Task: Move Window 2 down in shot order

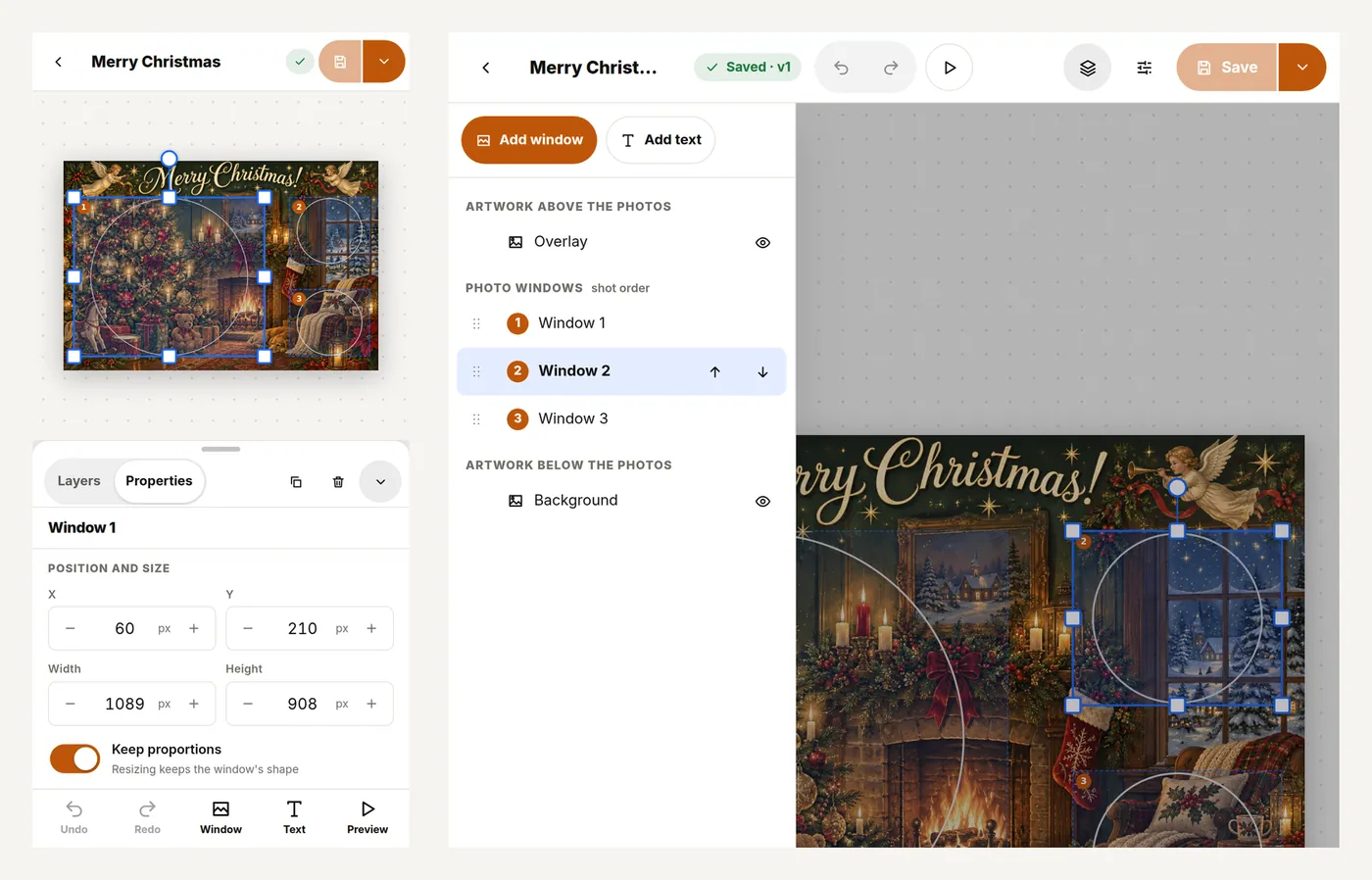Action: click(x=762, y=371)
